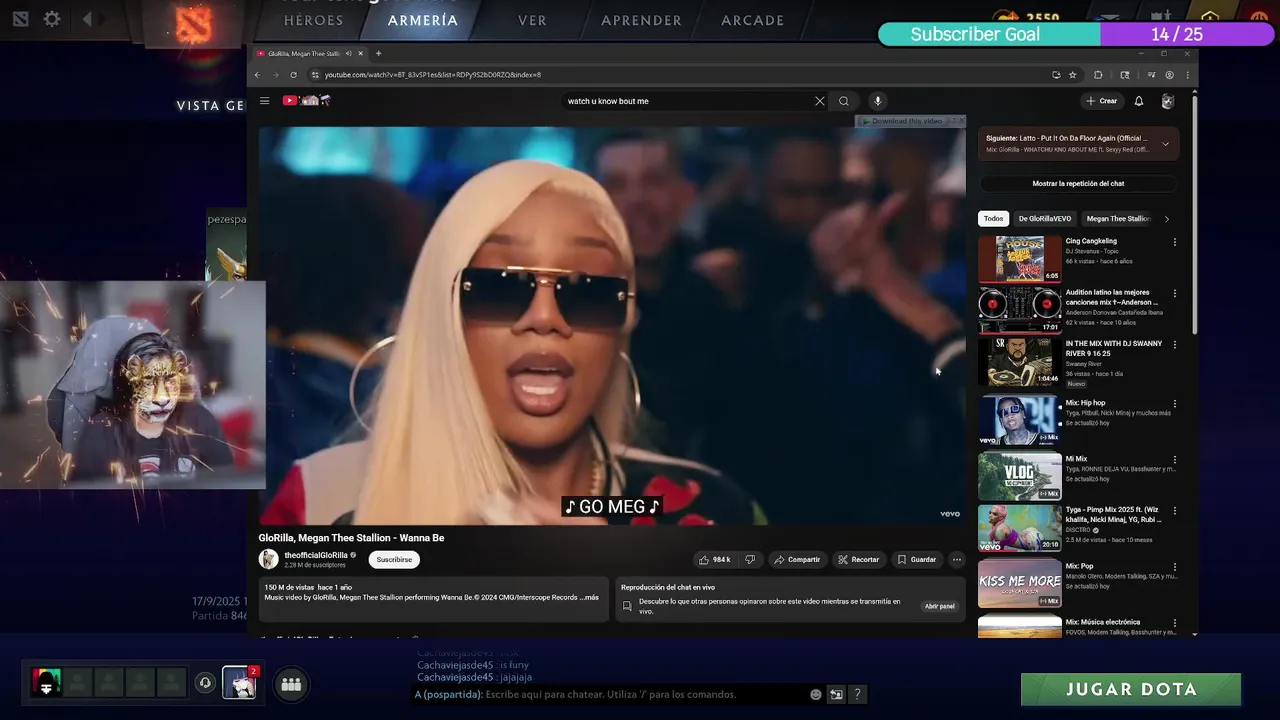This screenshot has height=720, width=1280.
Task: Open YouTube account avatar menu
Action: click(1167, 101)
